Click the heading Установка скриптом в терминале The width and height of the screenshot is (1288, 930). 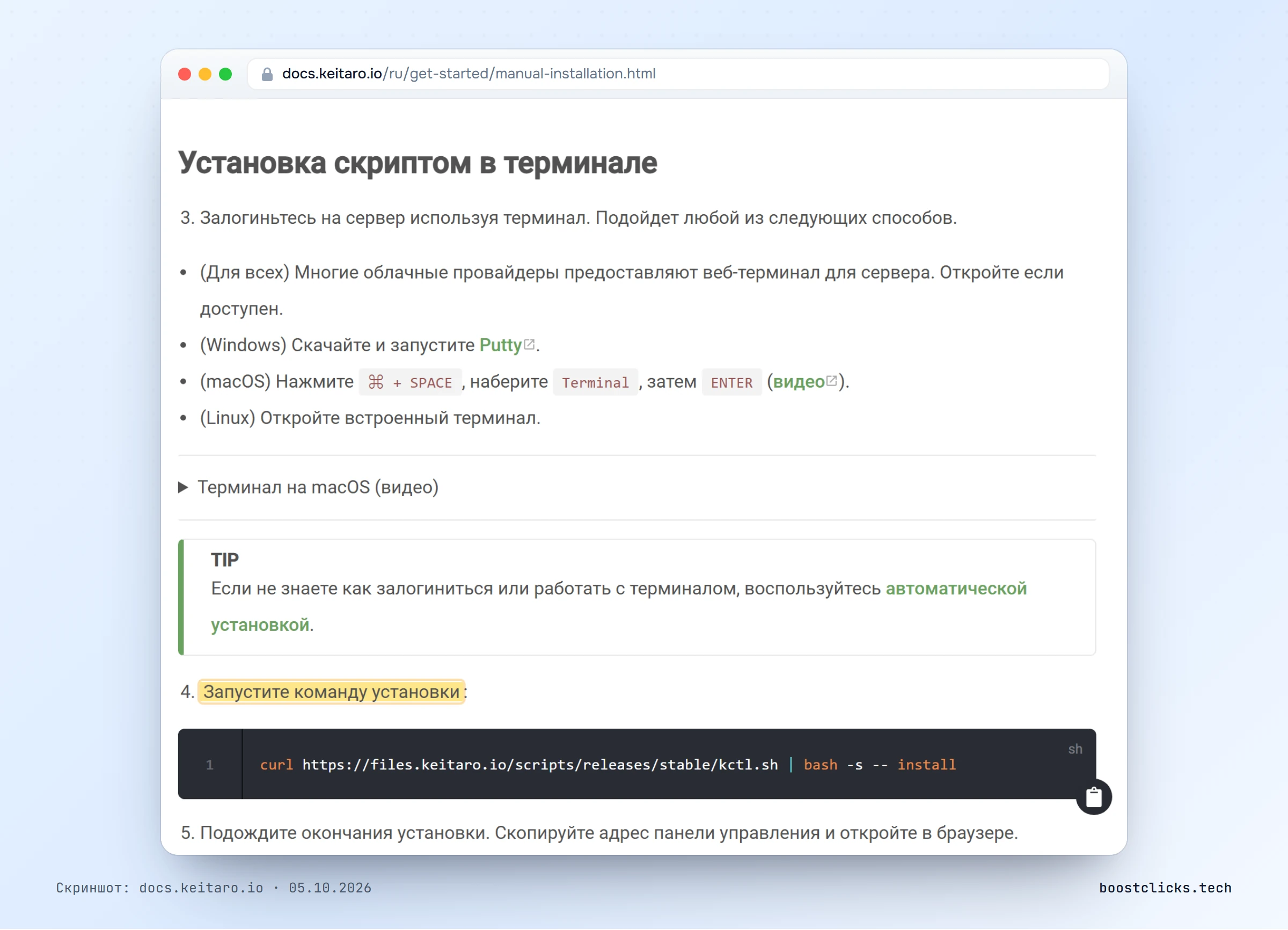click(418, 164)
